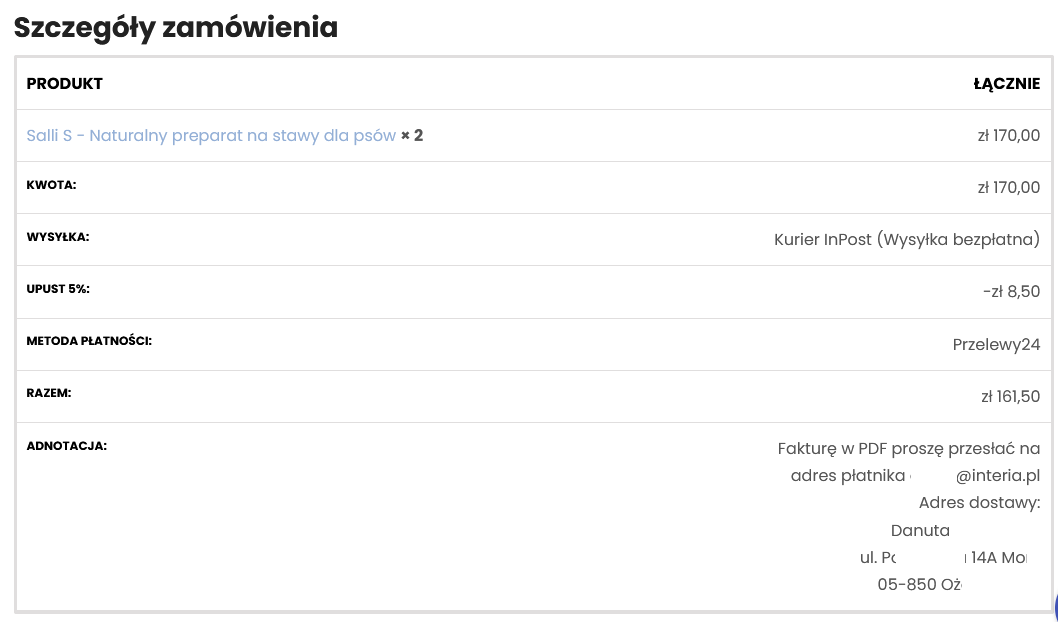Image resolution: width=1058 pixels, height=622 pixels.
Task: Click the RAZEM label
Action: 49,393
